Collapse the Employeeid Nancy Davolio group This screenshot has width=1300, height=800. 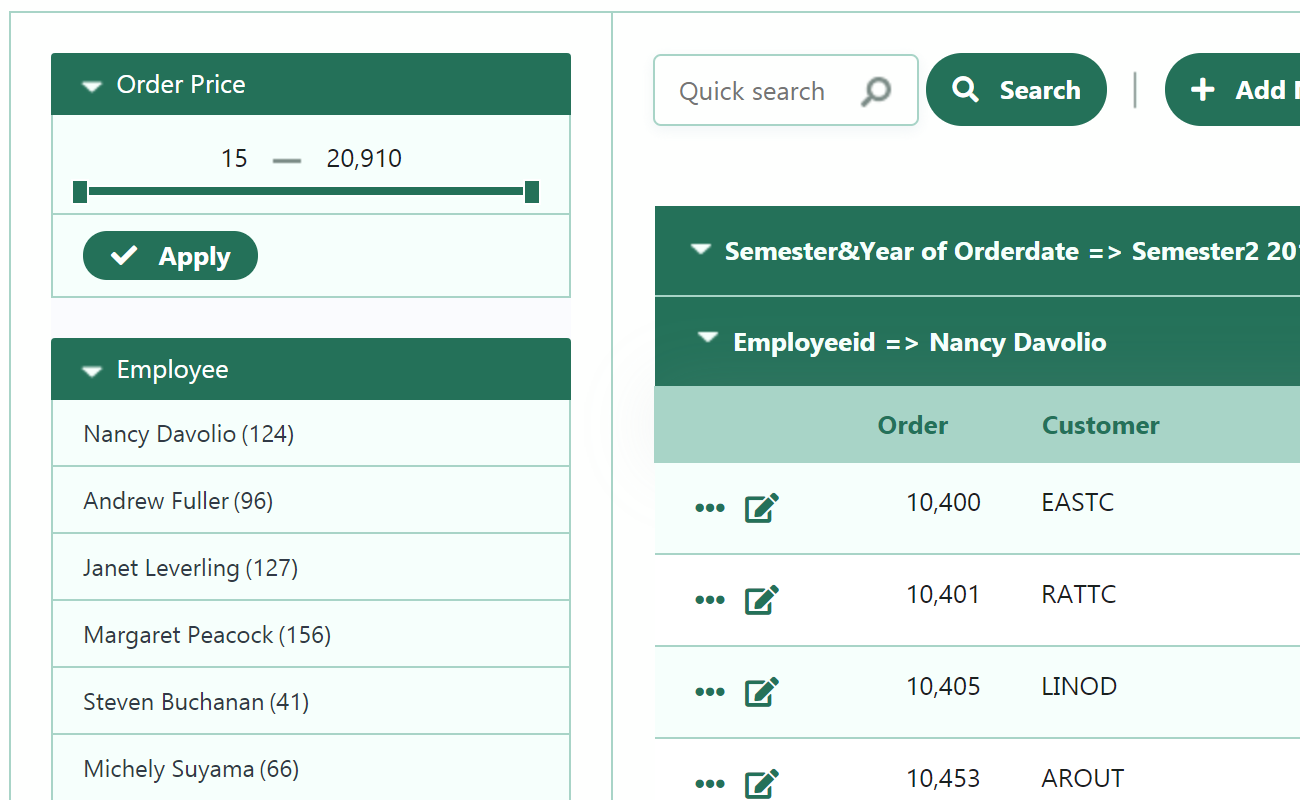pyautogui.click(x=708, y=339)
